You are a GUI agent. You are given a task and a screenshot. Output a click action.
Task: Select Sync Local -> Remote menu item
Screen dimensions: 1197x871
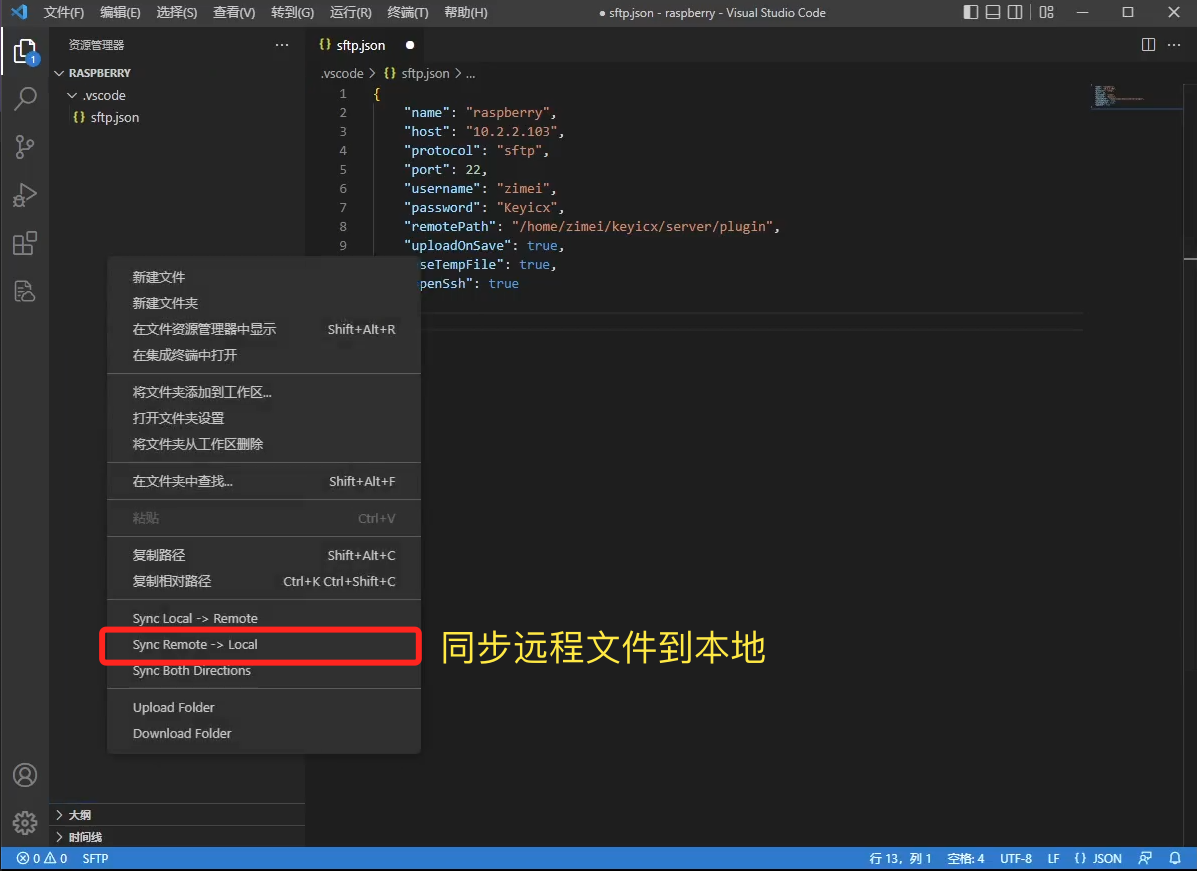(263, 618)
